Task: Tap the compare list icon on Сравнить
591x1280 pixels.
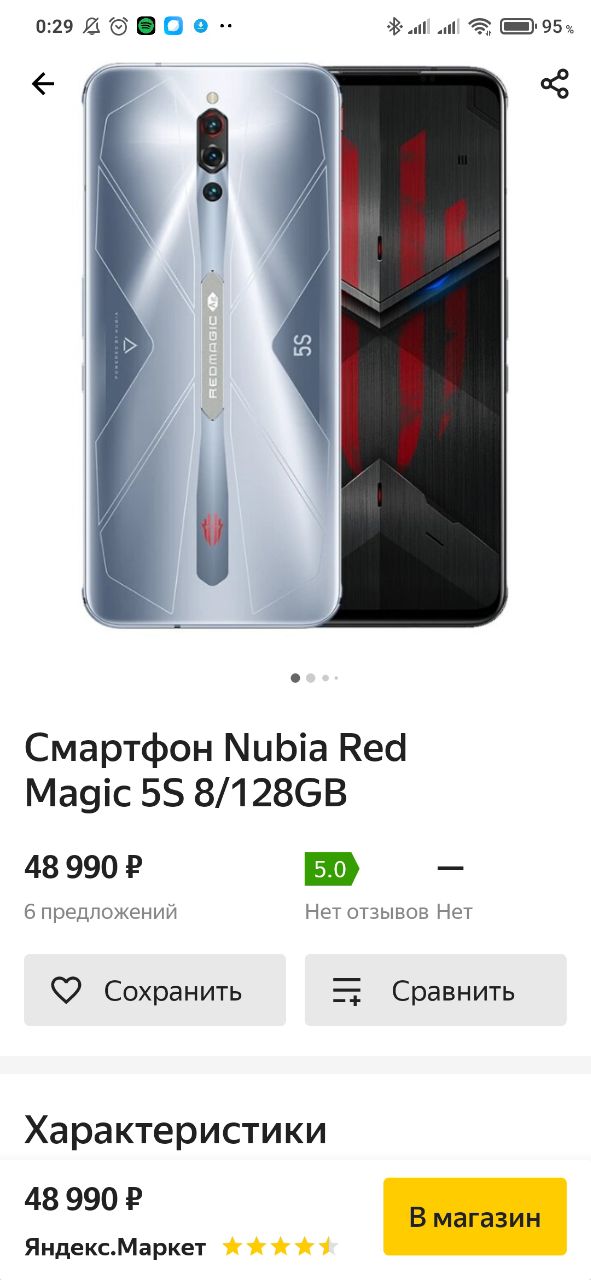Action: (346, 991)
